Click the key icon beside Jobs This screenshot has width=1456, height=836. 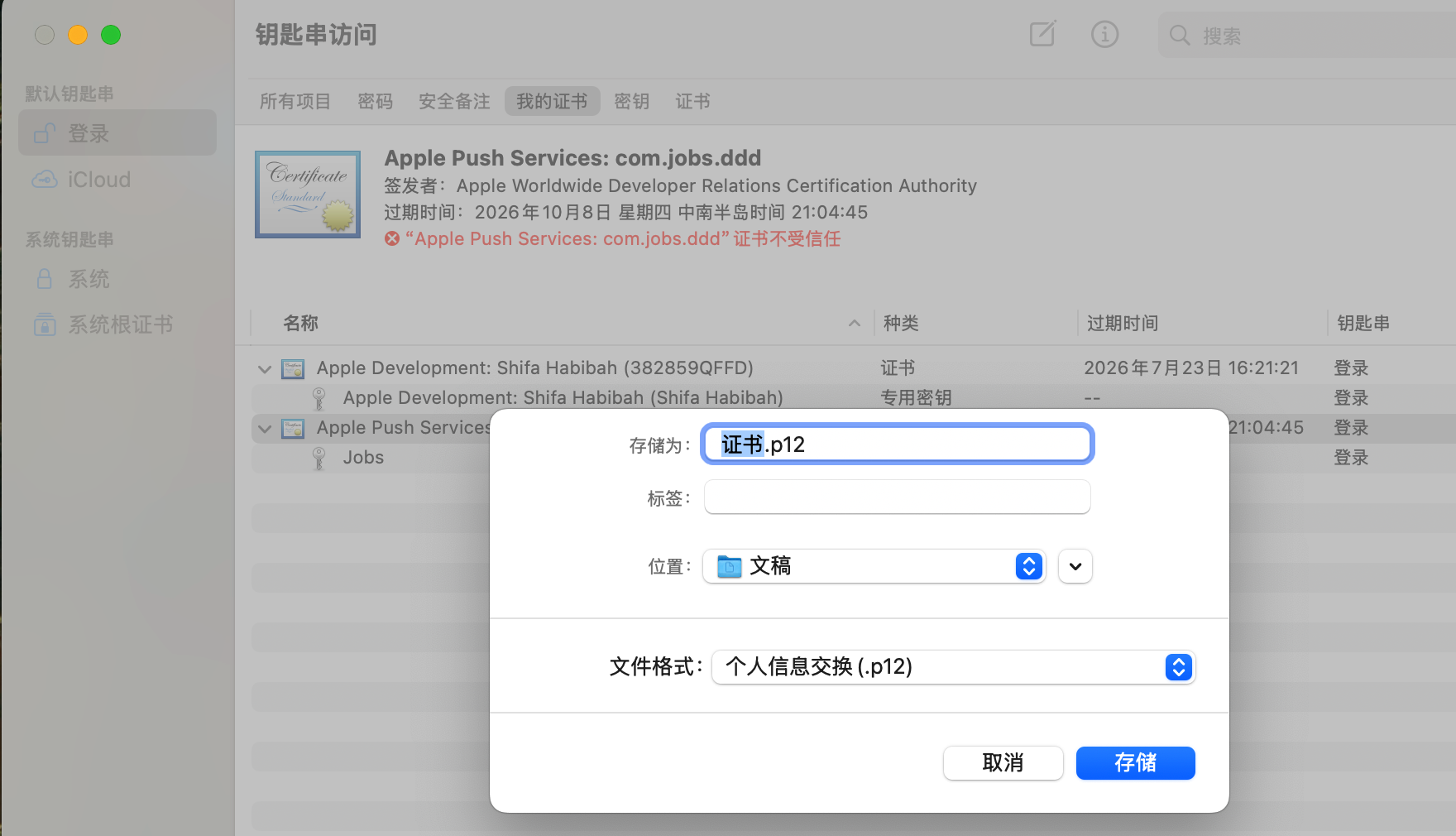coord(319,458)
